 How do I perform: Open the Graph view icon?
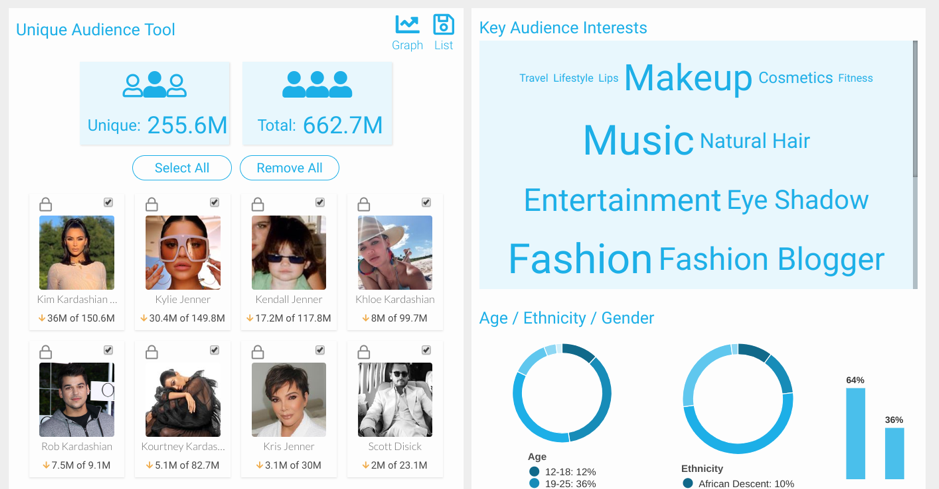click(407, 24)
